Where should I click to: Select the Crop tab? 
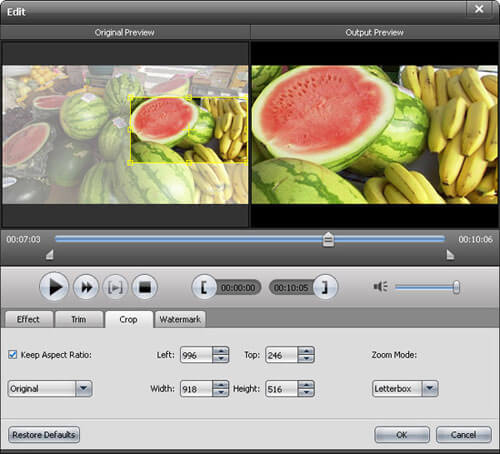[129, 319]
